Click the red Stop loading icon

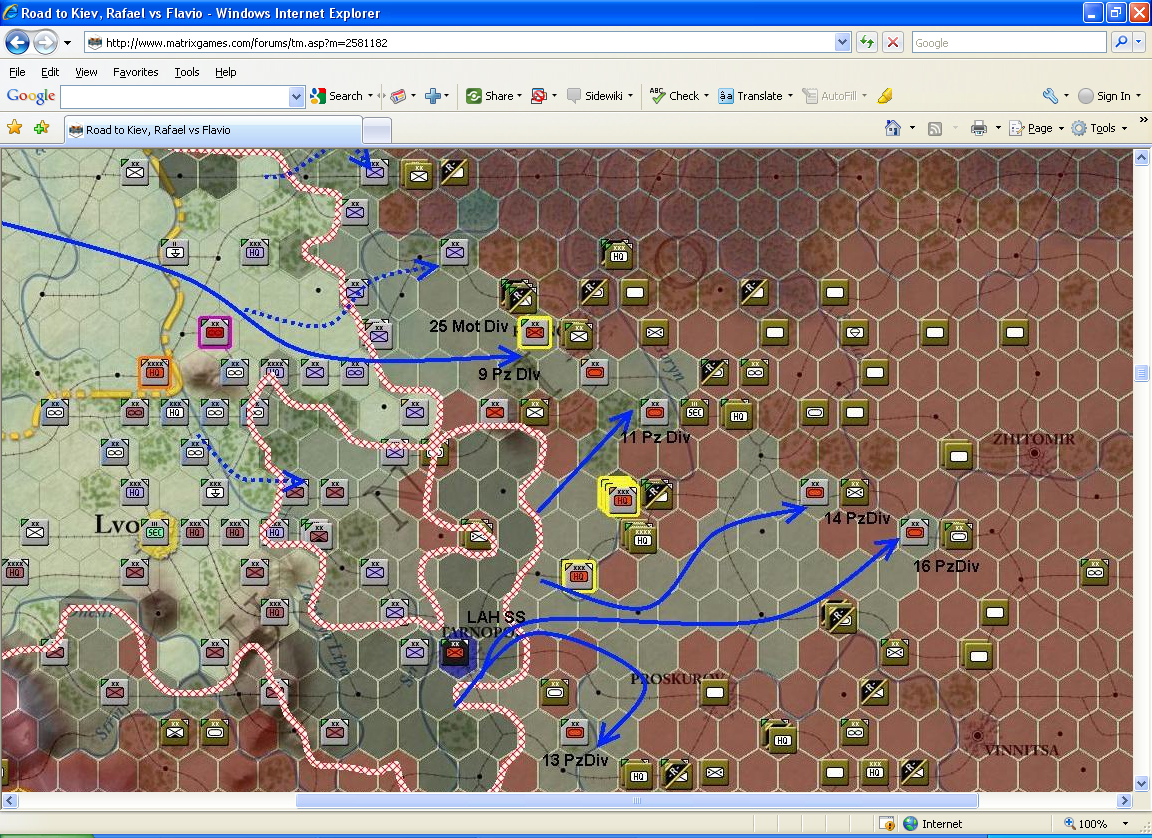click(893, 43)
